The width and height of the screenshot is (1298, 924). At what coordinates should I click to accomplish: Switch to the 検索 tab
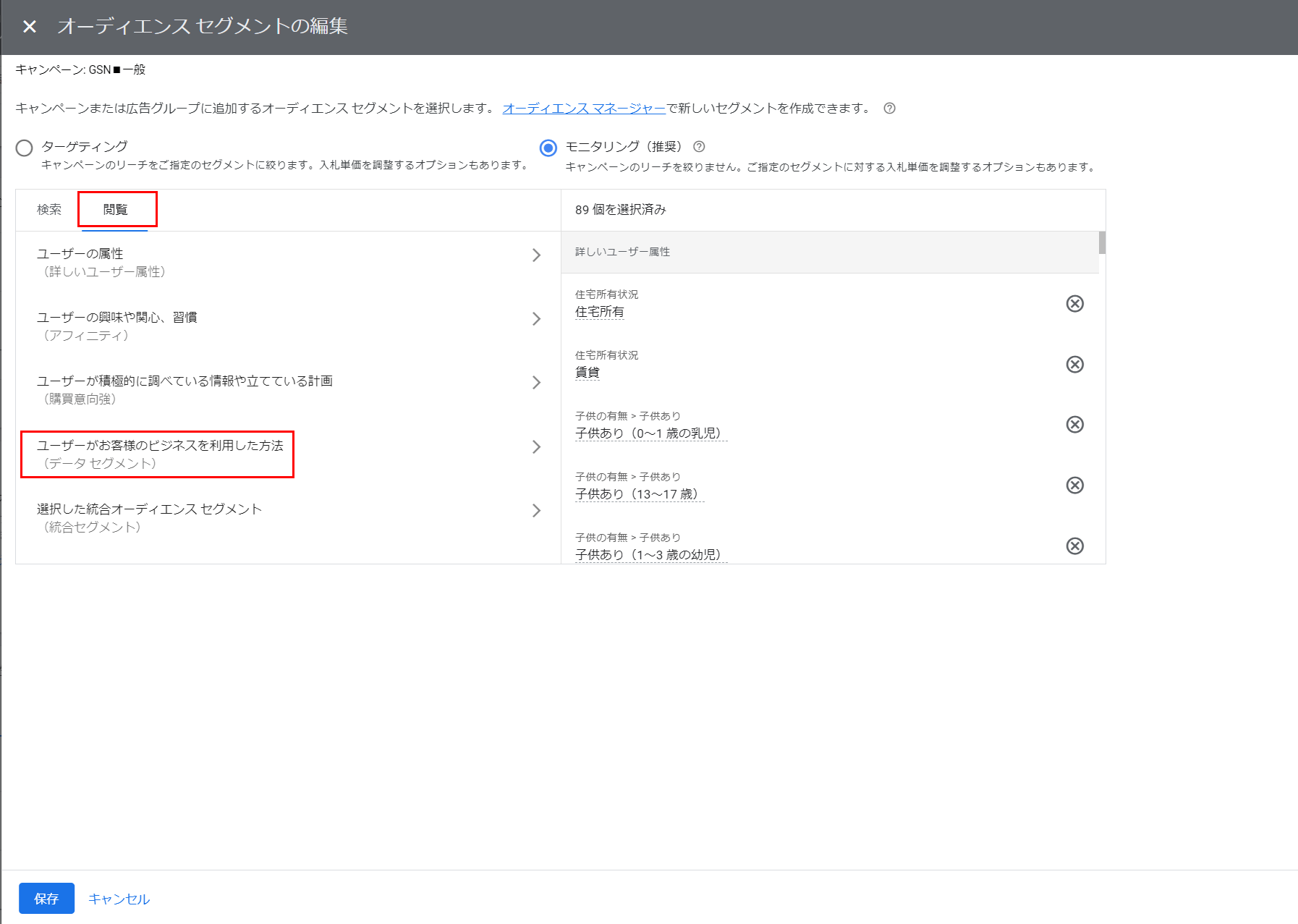(x=49, y=210)
